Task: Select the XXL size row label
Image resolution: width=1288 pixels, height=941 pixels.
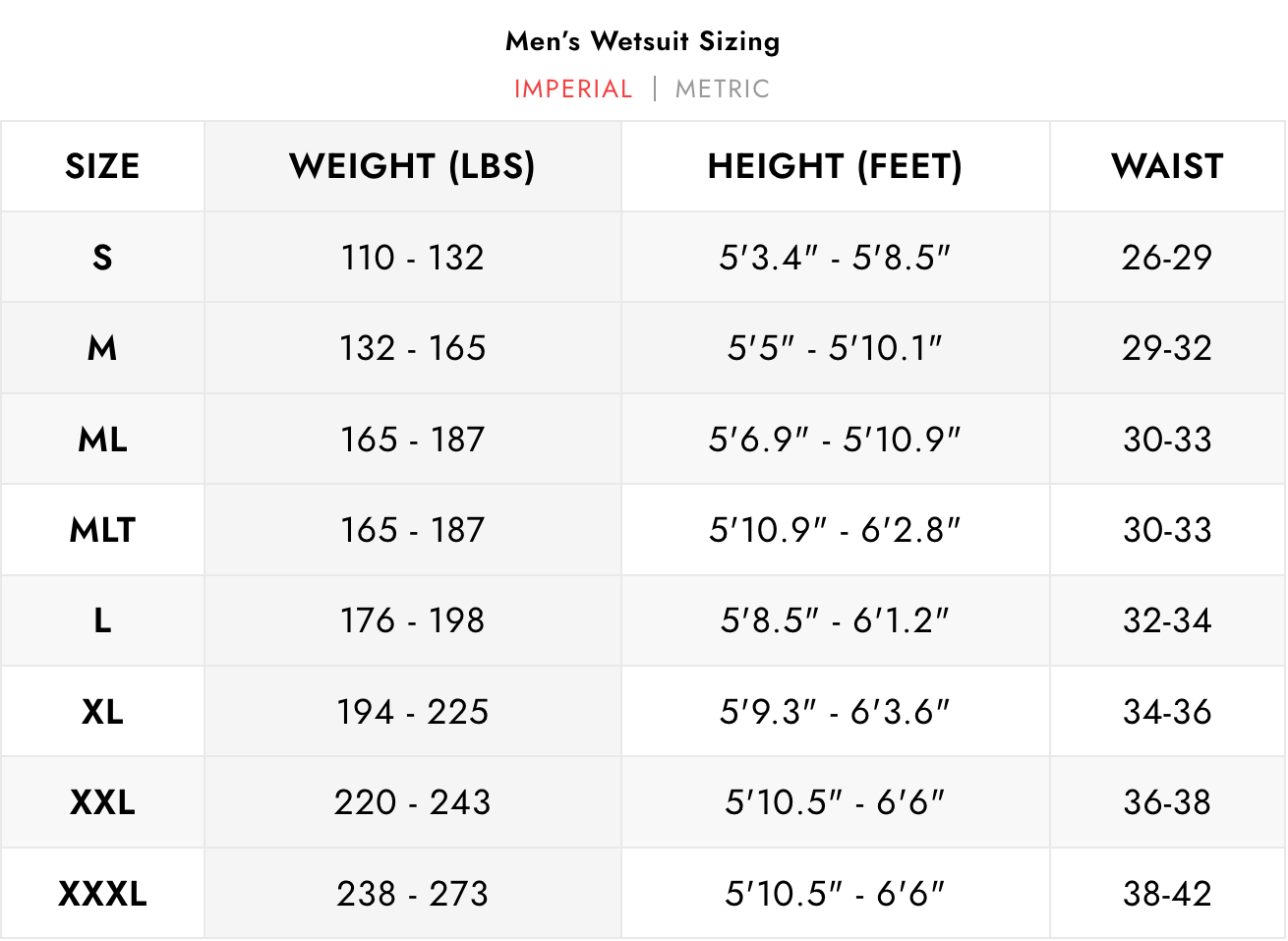Action: coord(102,802)
